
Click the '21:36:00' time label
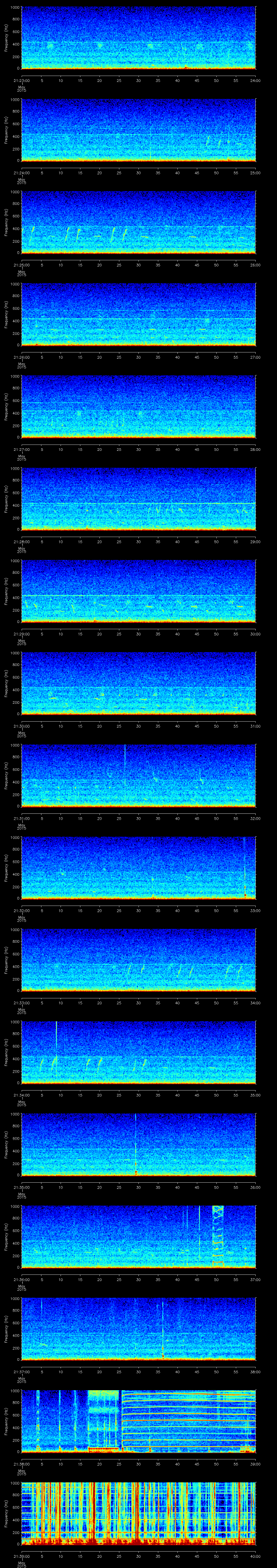[x=21, y=1279]
